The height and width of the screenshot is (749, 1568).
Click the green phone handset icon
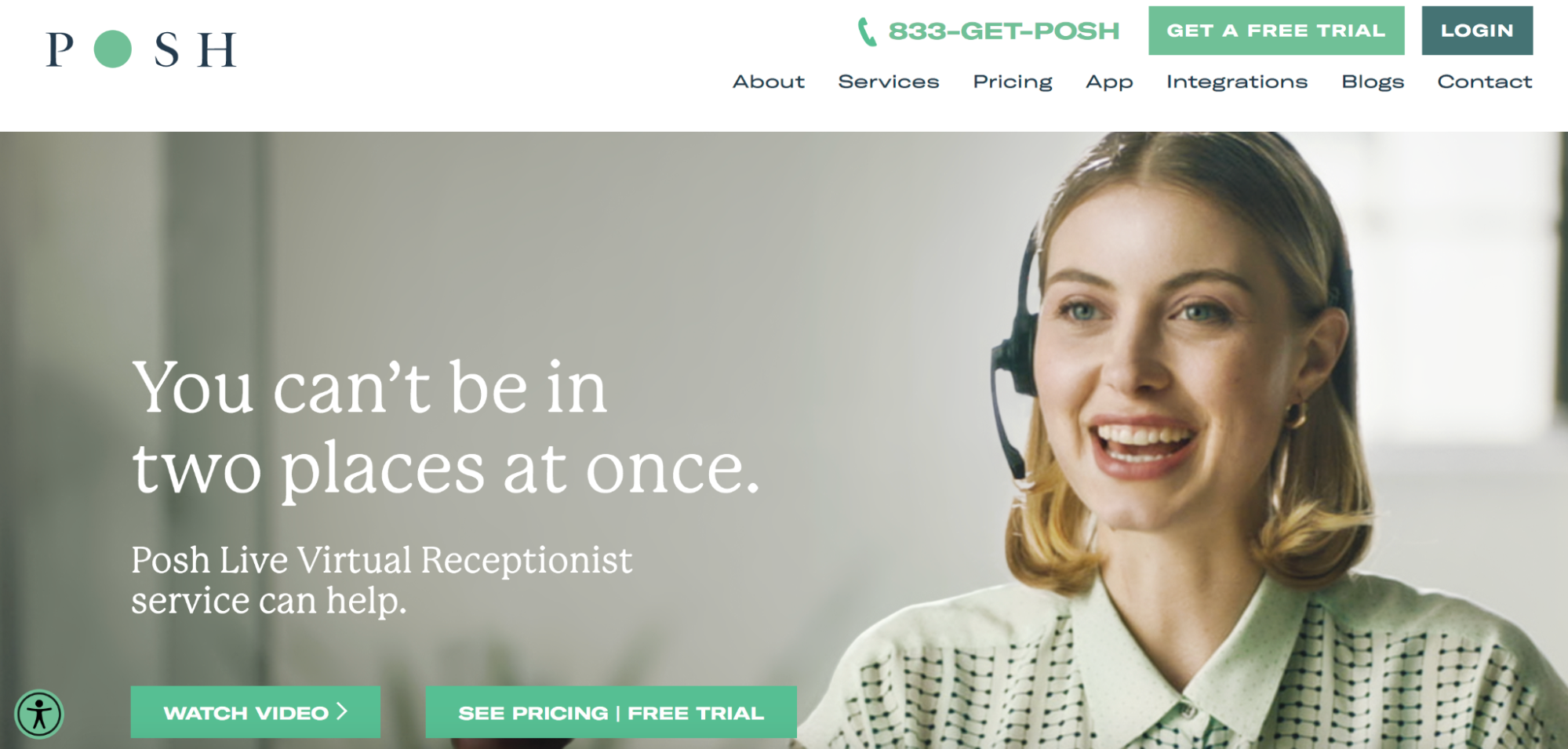(867, 32)
